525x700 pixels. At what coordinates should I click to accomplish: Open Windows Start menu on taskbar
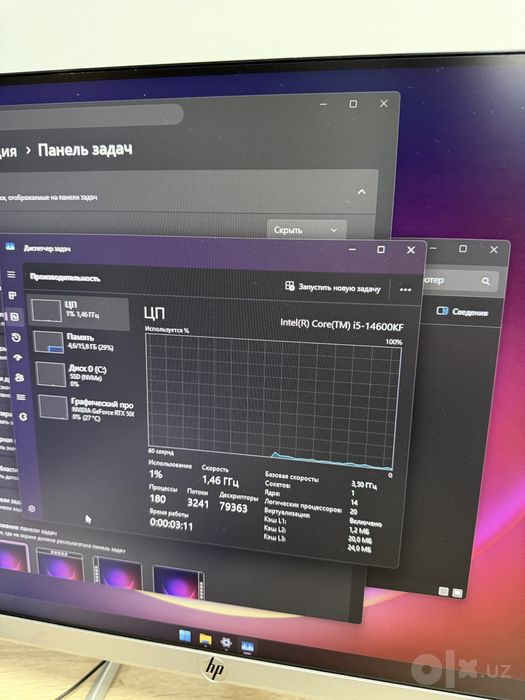tap(185, 636)
